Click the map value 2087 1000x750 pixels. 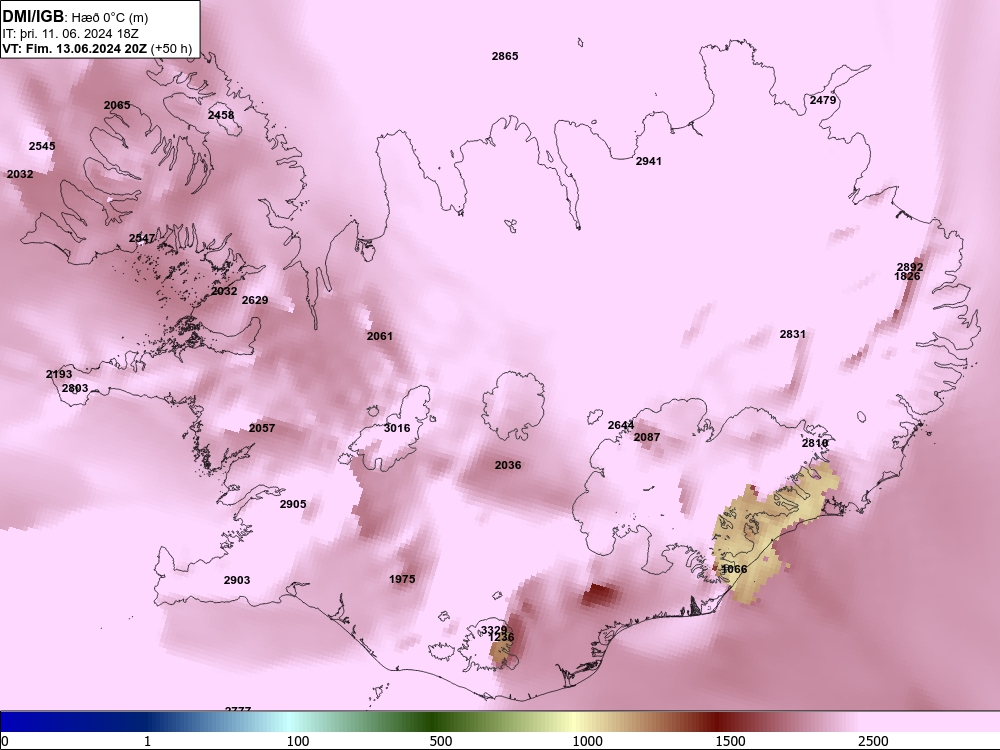[647, 438]
